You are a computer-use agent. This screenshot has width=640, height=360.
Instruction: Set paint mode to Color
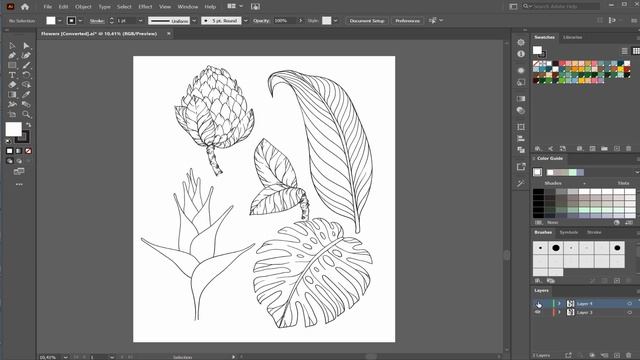[x=9, y=151]
